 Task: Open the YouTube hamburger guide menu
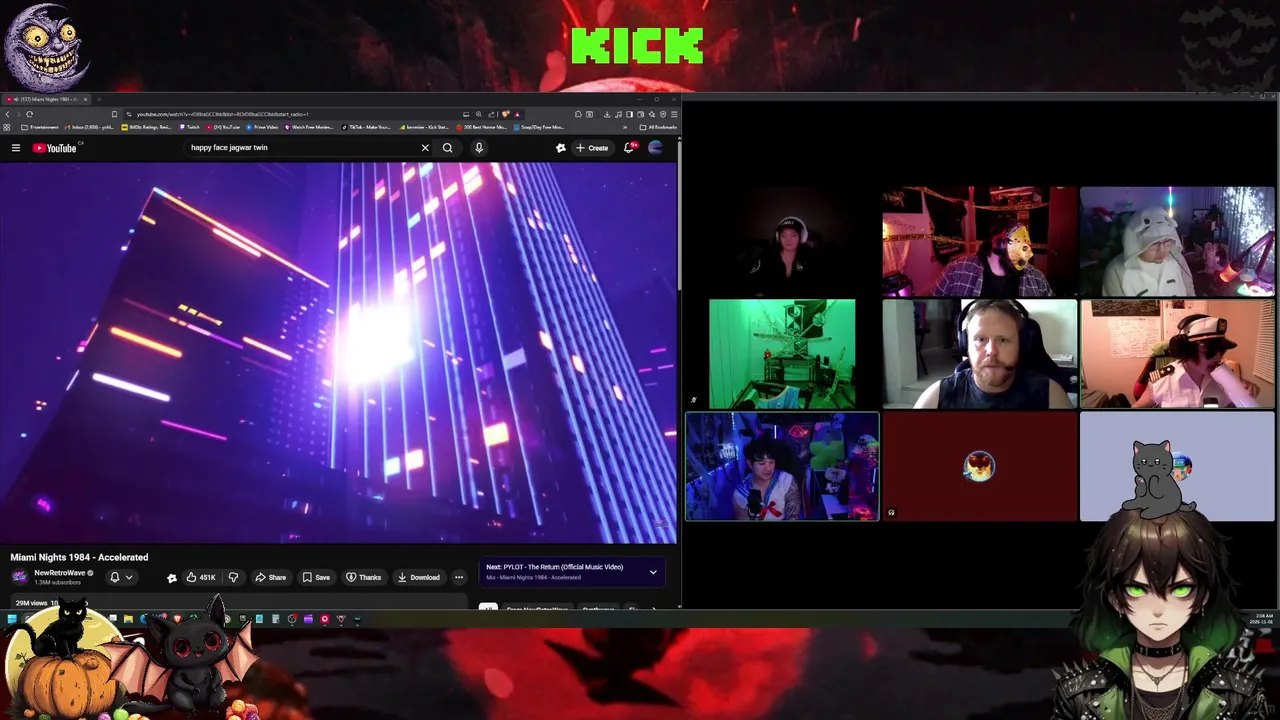(x=16, y=148)
